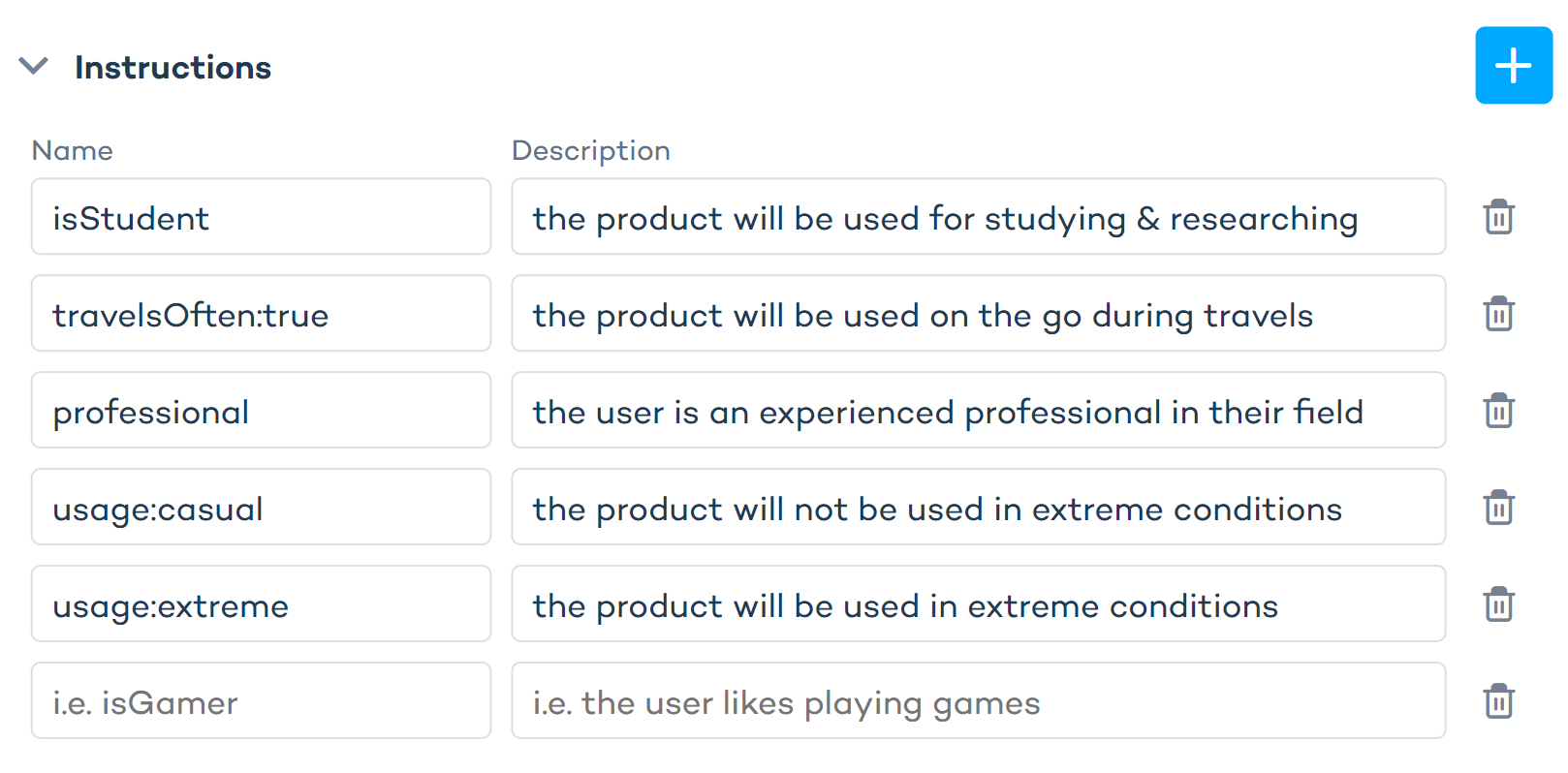1568x773 pixels.
Task: Delete the isStudent instruction row
Action: coord(1498,217)
